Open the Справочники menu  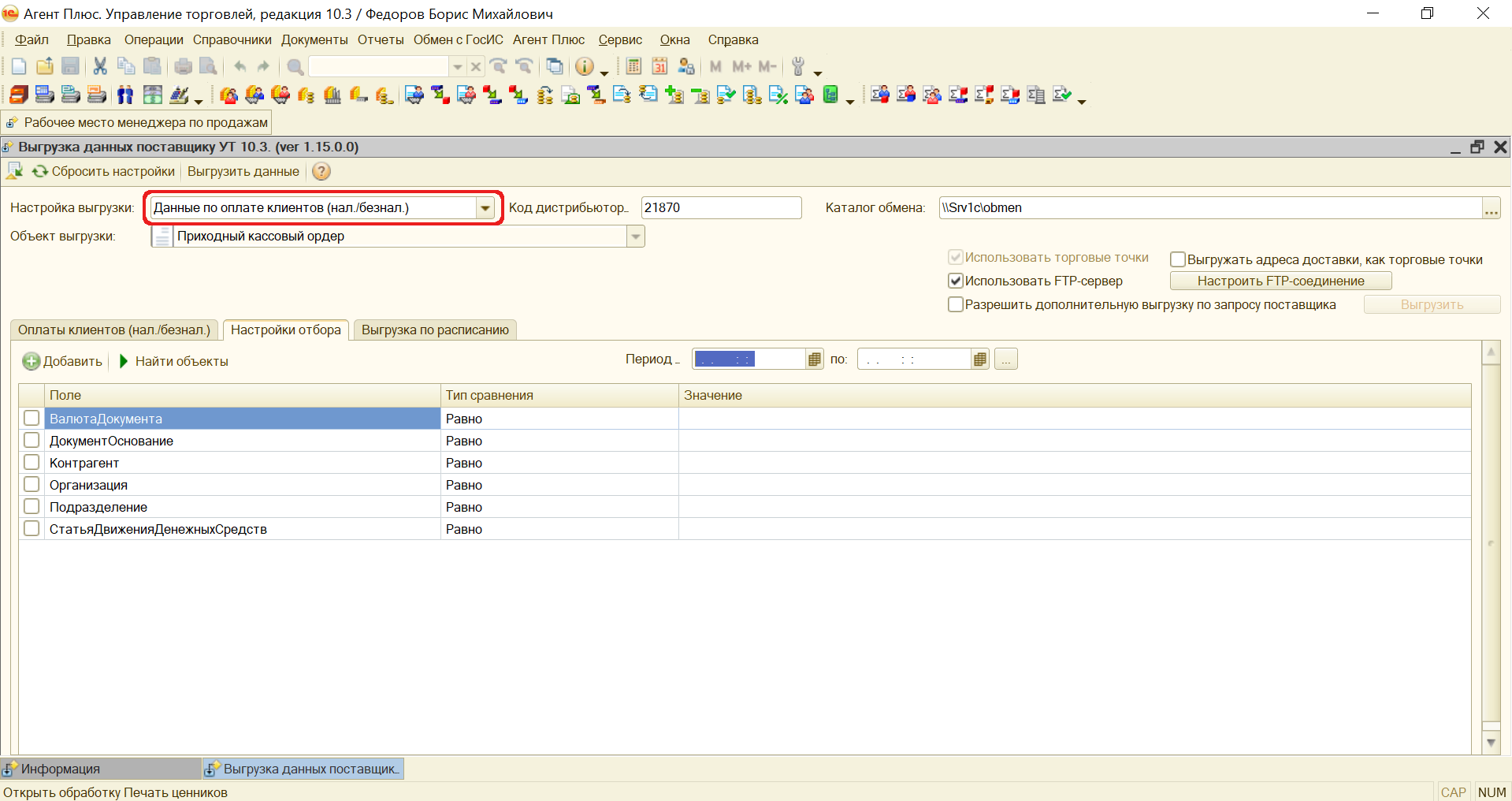(232, 39)
